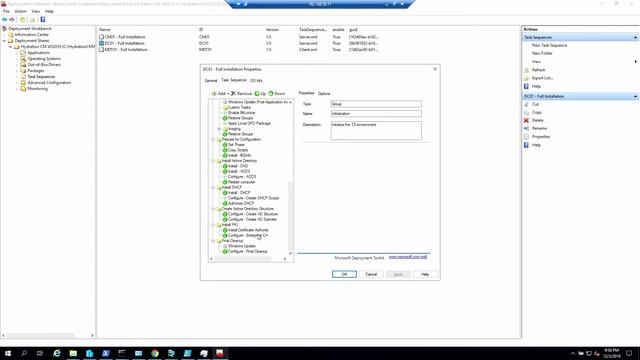640x360 pixels.
Task: Click the red Delete X icon in Actions
Action: pyautogui.click(x=526, y=120)
